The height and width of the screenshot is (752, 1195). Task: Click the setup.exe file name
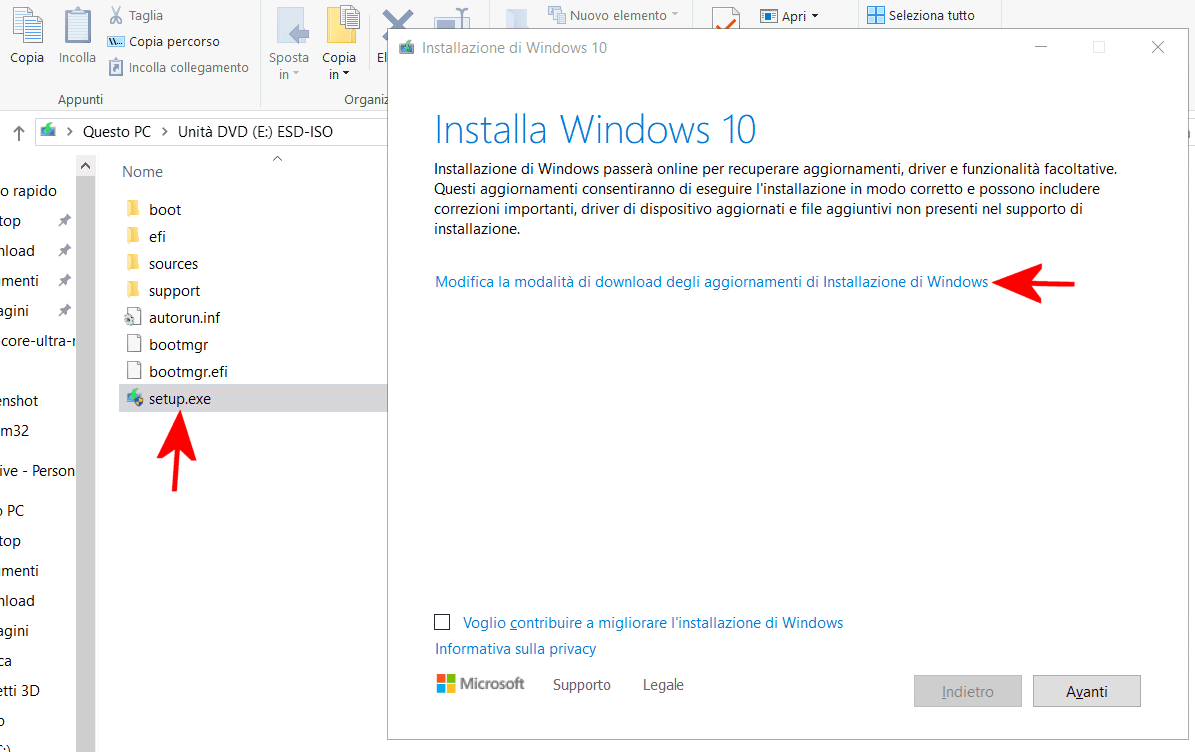[180, 399]
